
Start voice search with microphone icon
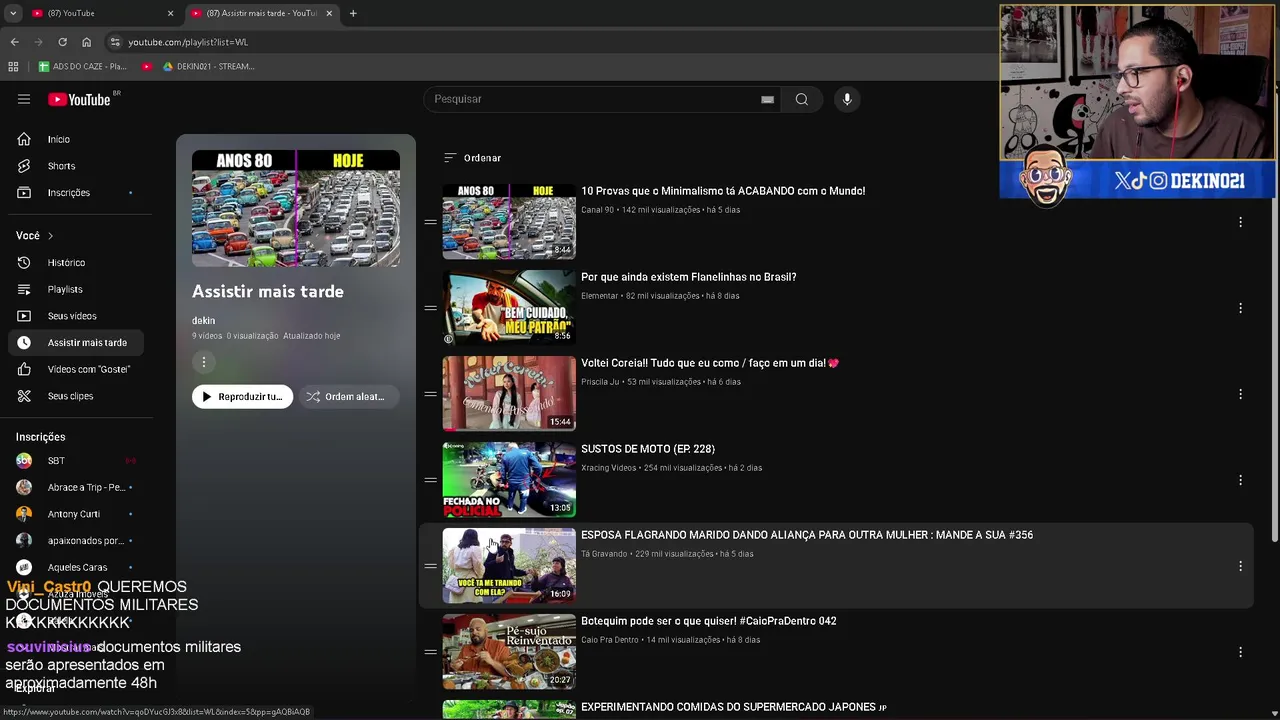tap(847, 99)
